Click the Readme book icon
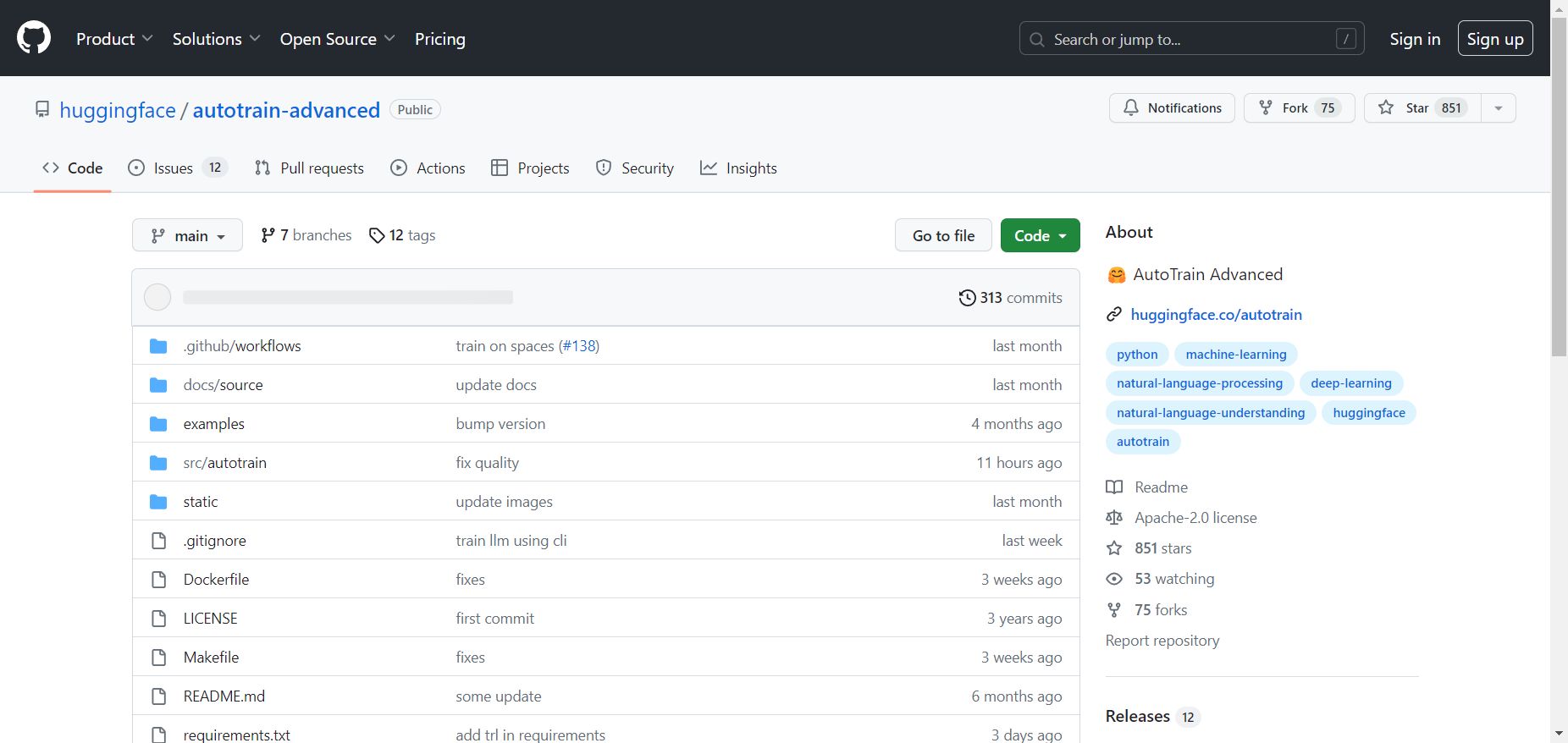 click(x=1114, y=487)
